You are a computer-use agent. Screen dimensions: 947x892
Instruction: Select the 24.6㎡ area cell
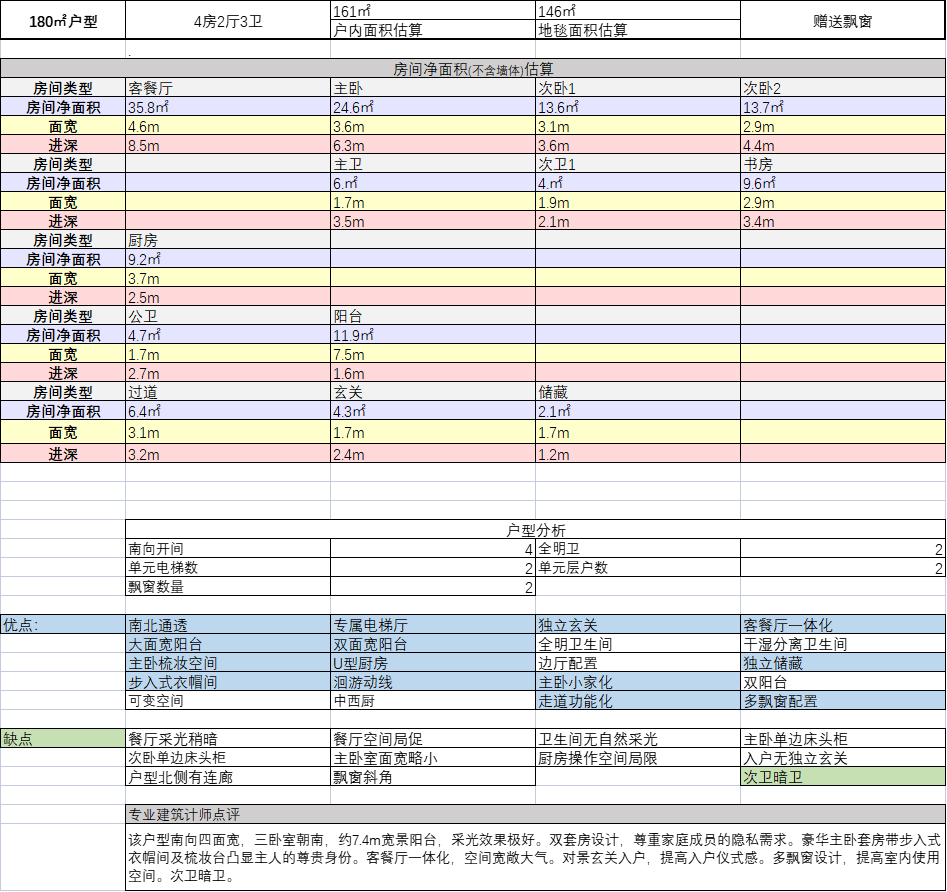pyautogui.click(x=433, y=107)
